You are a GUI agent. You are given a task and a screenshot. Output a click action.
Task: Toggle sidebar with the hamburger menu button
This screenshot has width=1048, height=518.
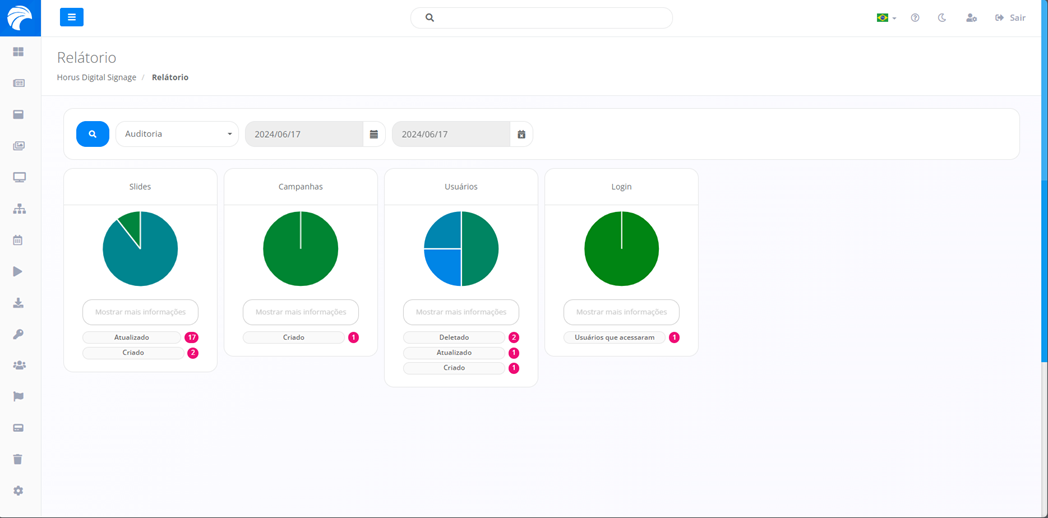pyautogui.click(x=71, y=17)
